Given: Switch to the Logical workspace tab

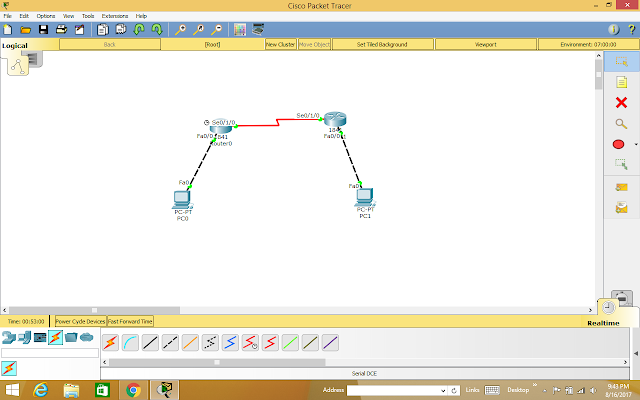Looking at the screenshot, I should click(15, 46).
